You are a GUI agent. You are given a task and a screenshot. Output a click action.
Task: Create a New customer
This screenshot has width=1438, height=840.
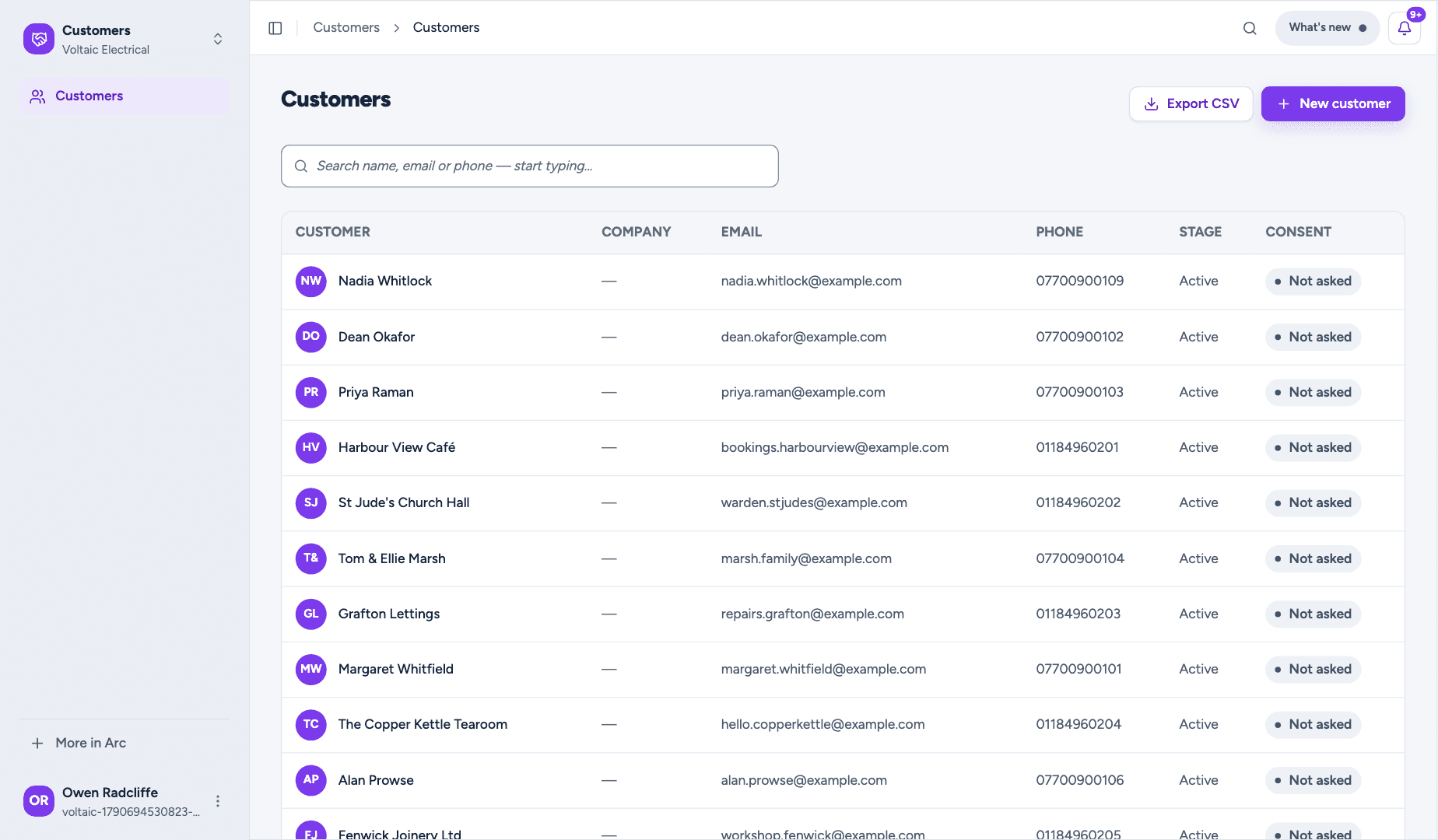[x=1333, y=103]
